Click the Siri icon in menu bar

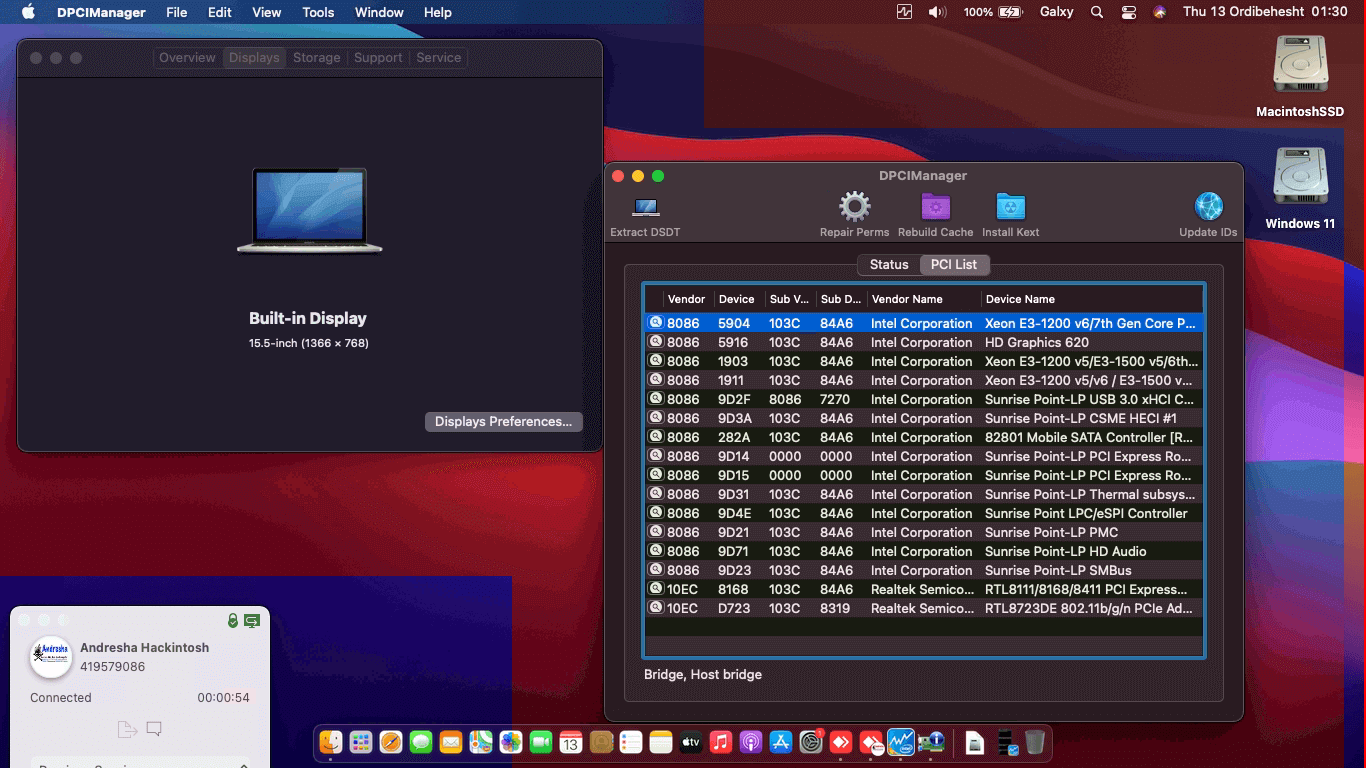[1160, 12]
